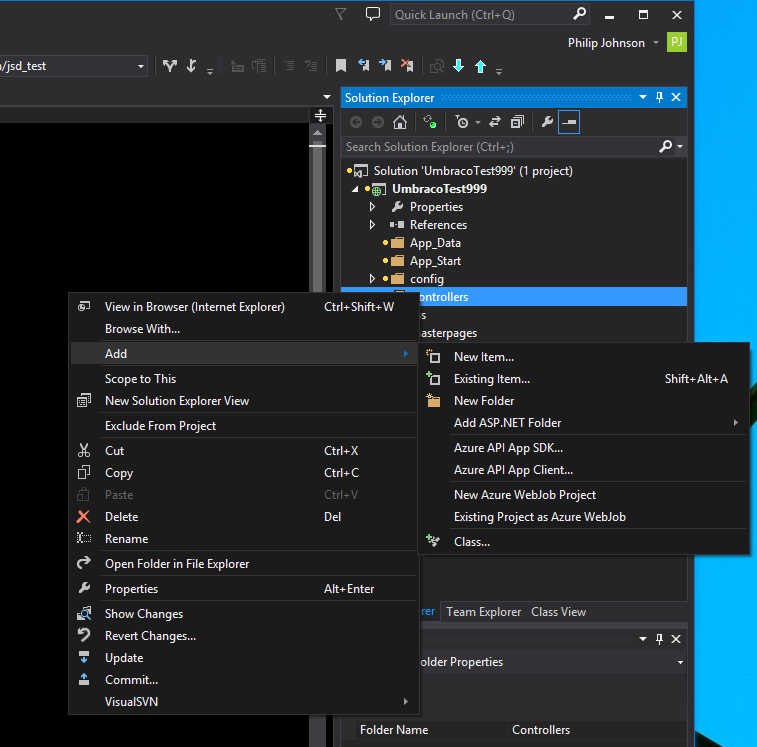
Task: Click the Search Solution Explorer field
Action: click(x=500, y=147)
